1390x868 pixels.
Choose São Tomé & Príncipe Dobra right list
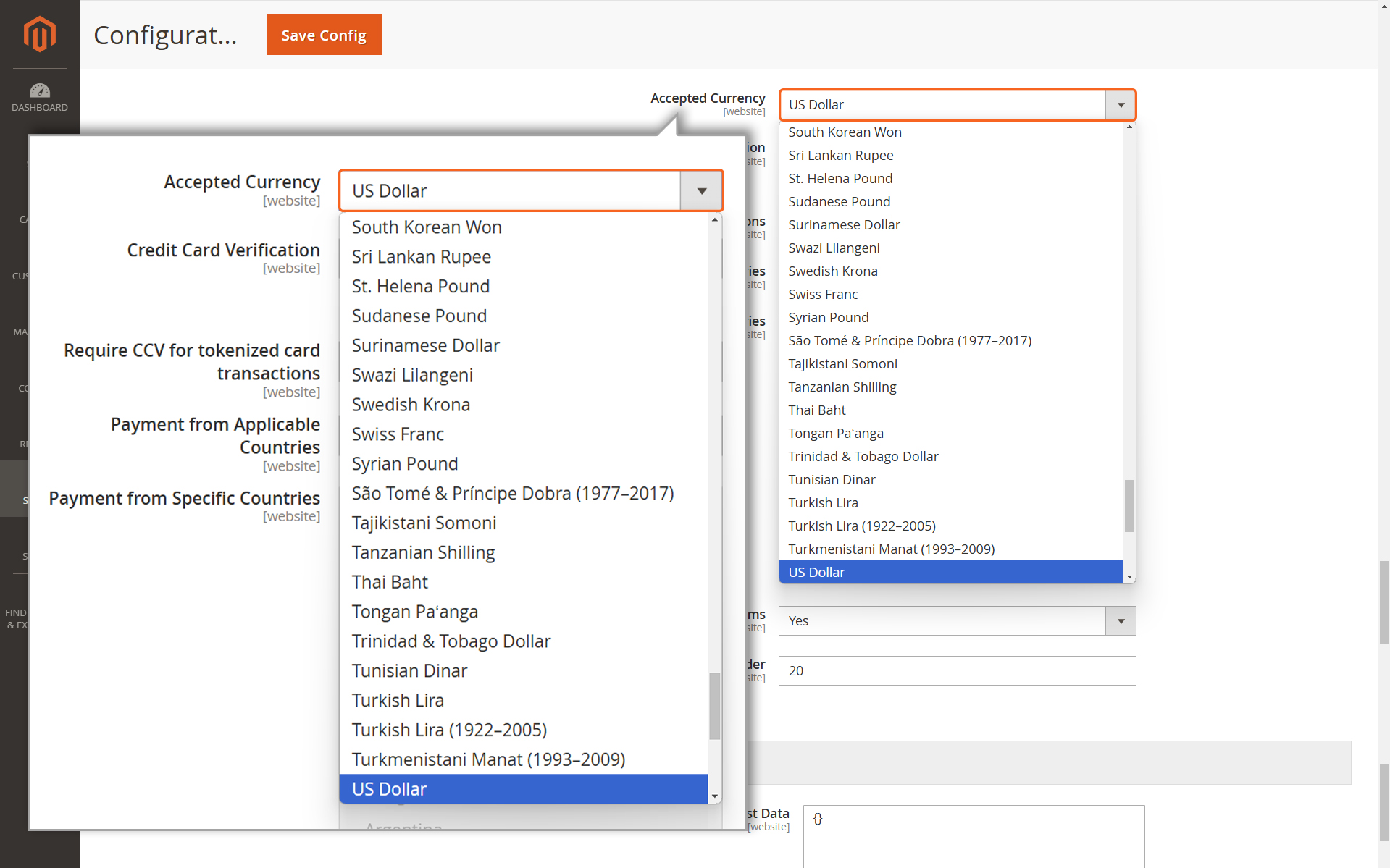click(x=951, y=340)
